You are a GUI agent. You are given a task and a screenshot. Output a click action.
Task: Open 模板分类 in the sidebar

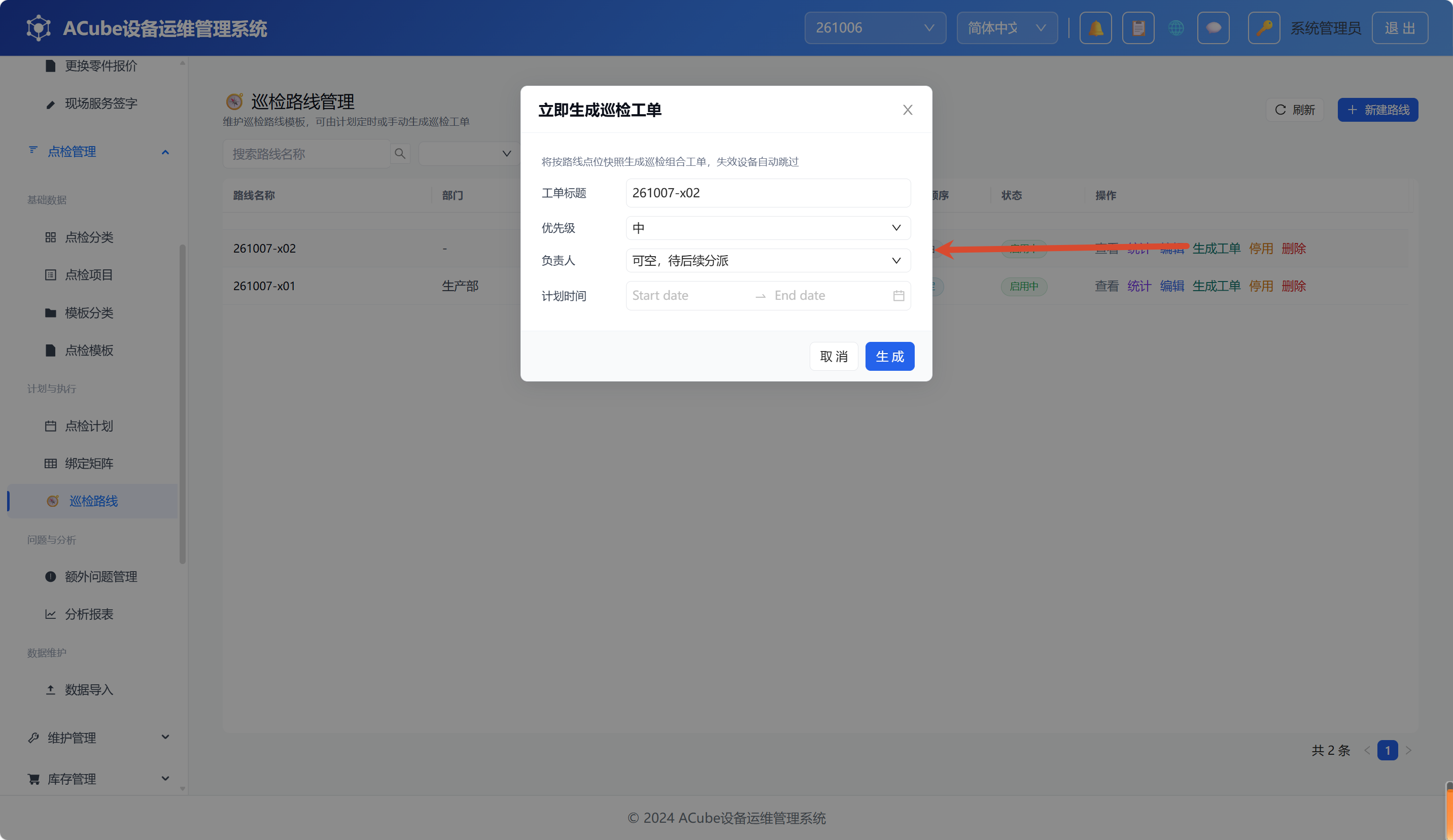click(x=89, y=312)
